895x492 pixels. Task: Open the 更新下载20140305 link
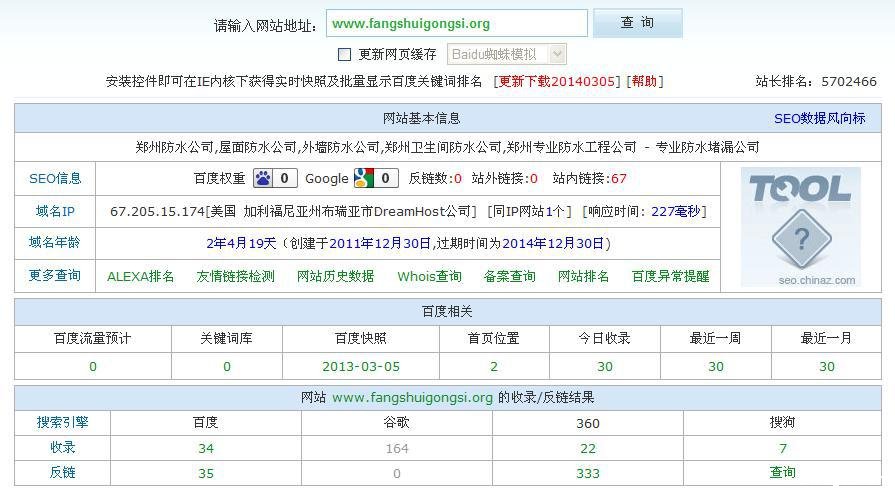(558, 82)
